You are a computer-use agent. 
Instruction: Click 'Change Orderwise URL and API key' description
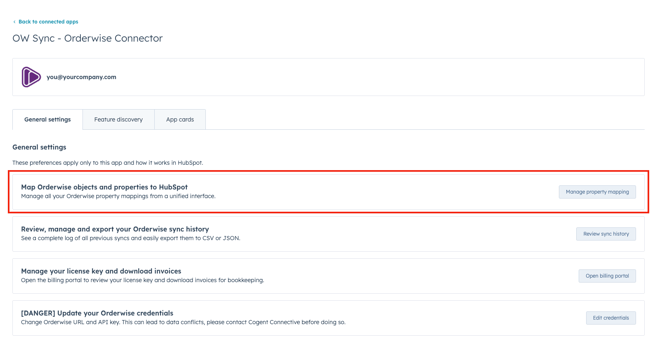pos(183,322)
